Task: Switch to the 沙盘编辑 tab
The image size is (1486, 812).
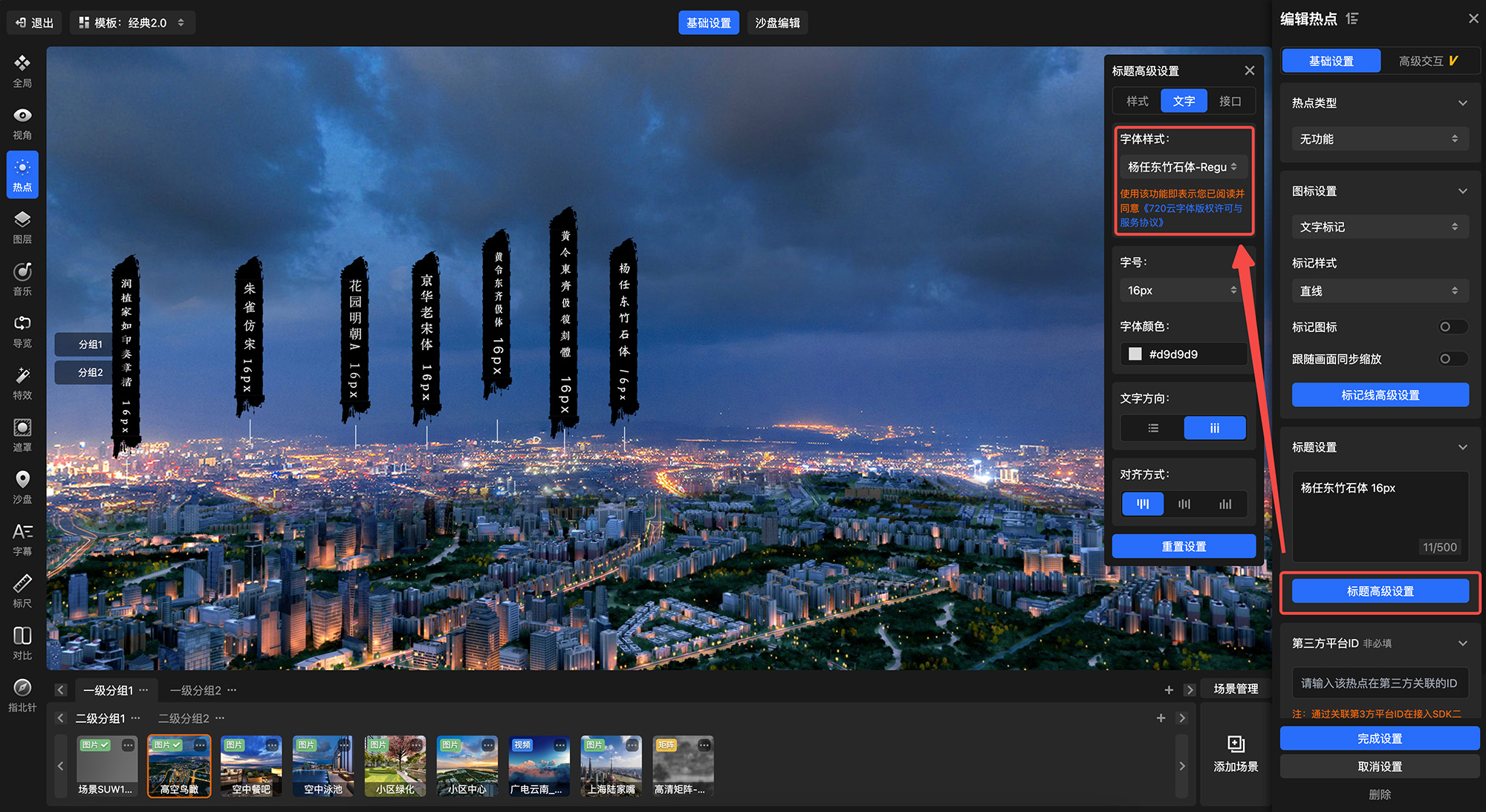Action: click(777, 23)
